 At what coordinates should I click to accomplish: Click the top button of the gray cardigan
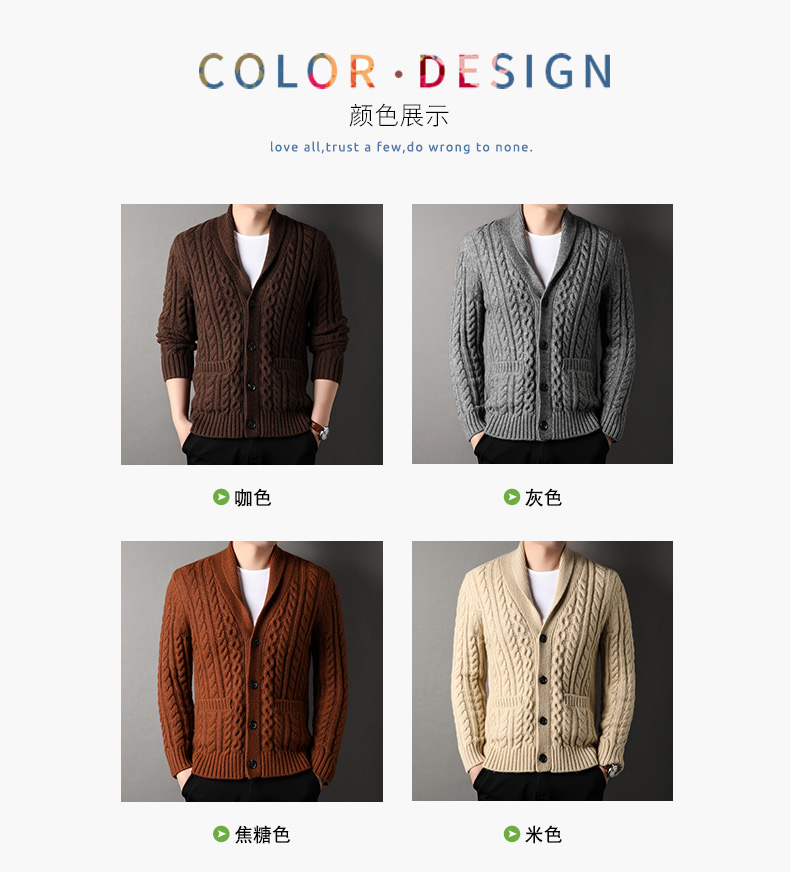tap(544, 303)
